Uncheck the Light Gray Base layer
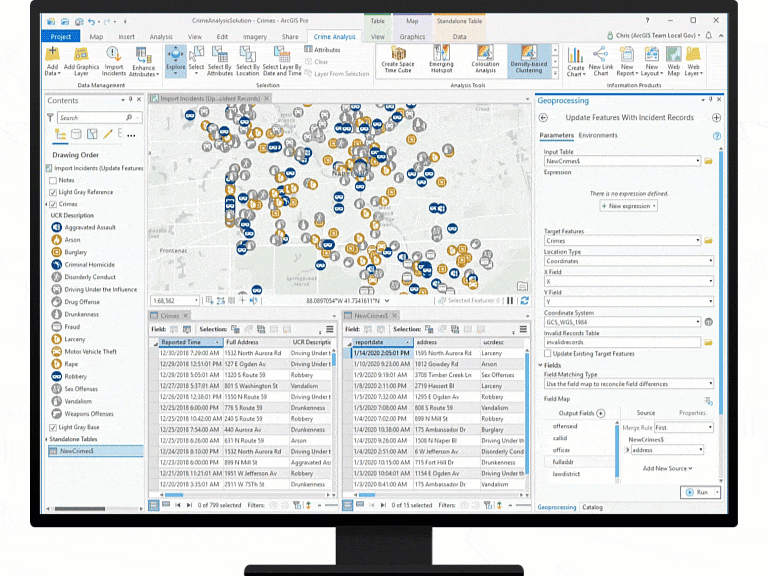Image resolution: width=768 pixels, height=576 pixels. 53,427
